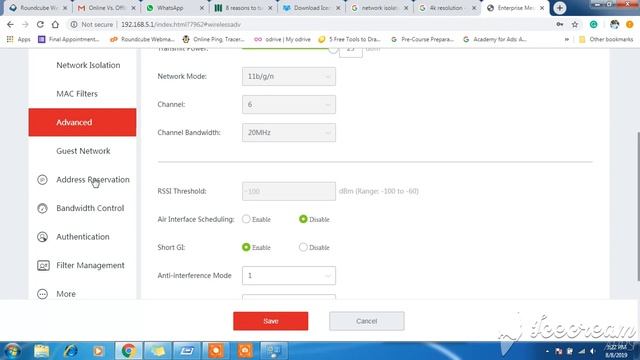The width and height of the screenshot is (640, 360).
Task: Open Other bookmarks folder
Action: pos(606,39)
